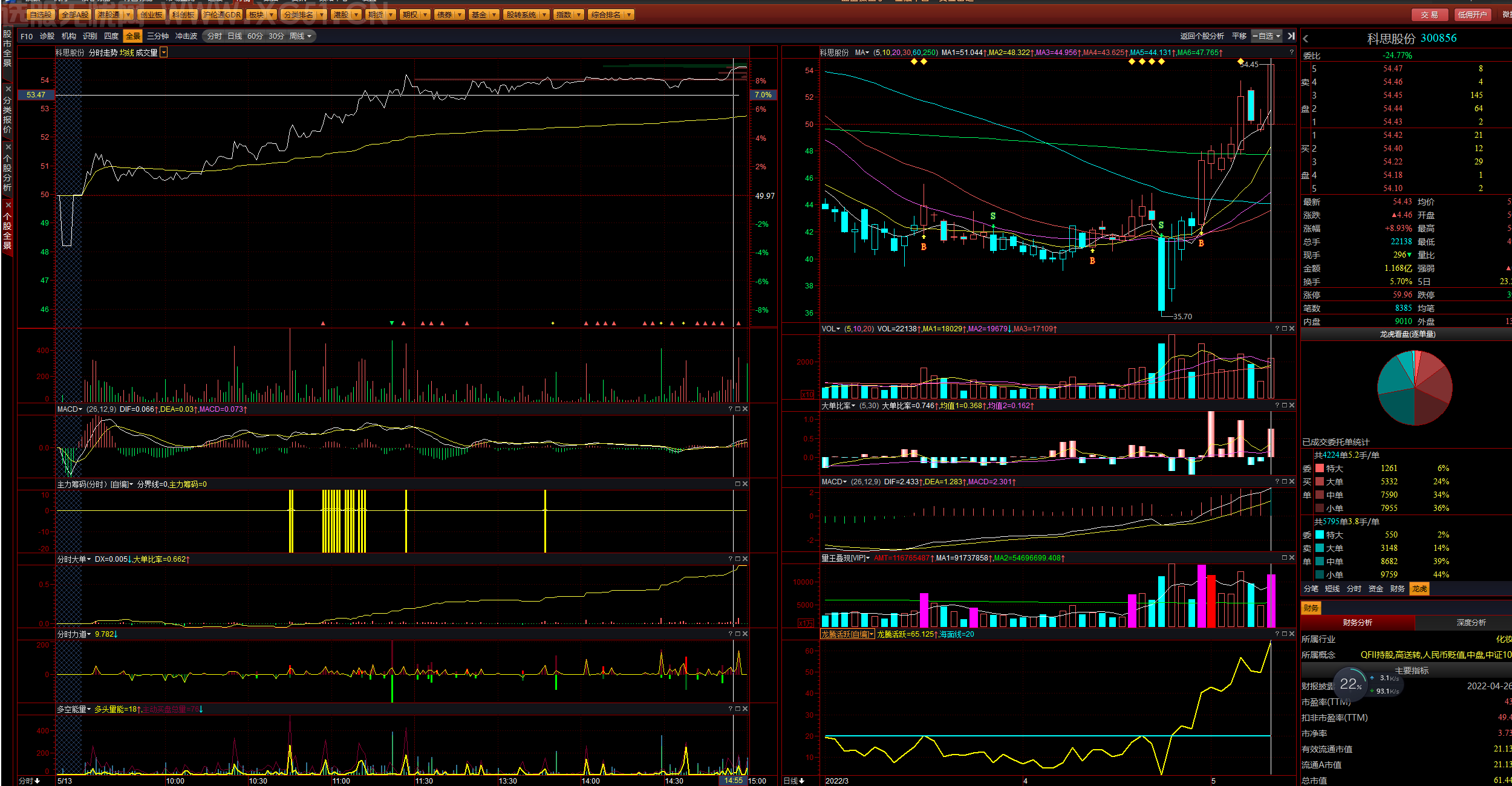The image size is (1512, 786).
Task: Open the 周线 period dropdown
Action: click(x=309, y=37)
